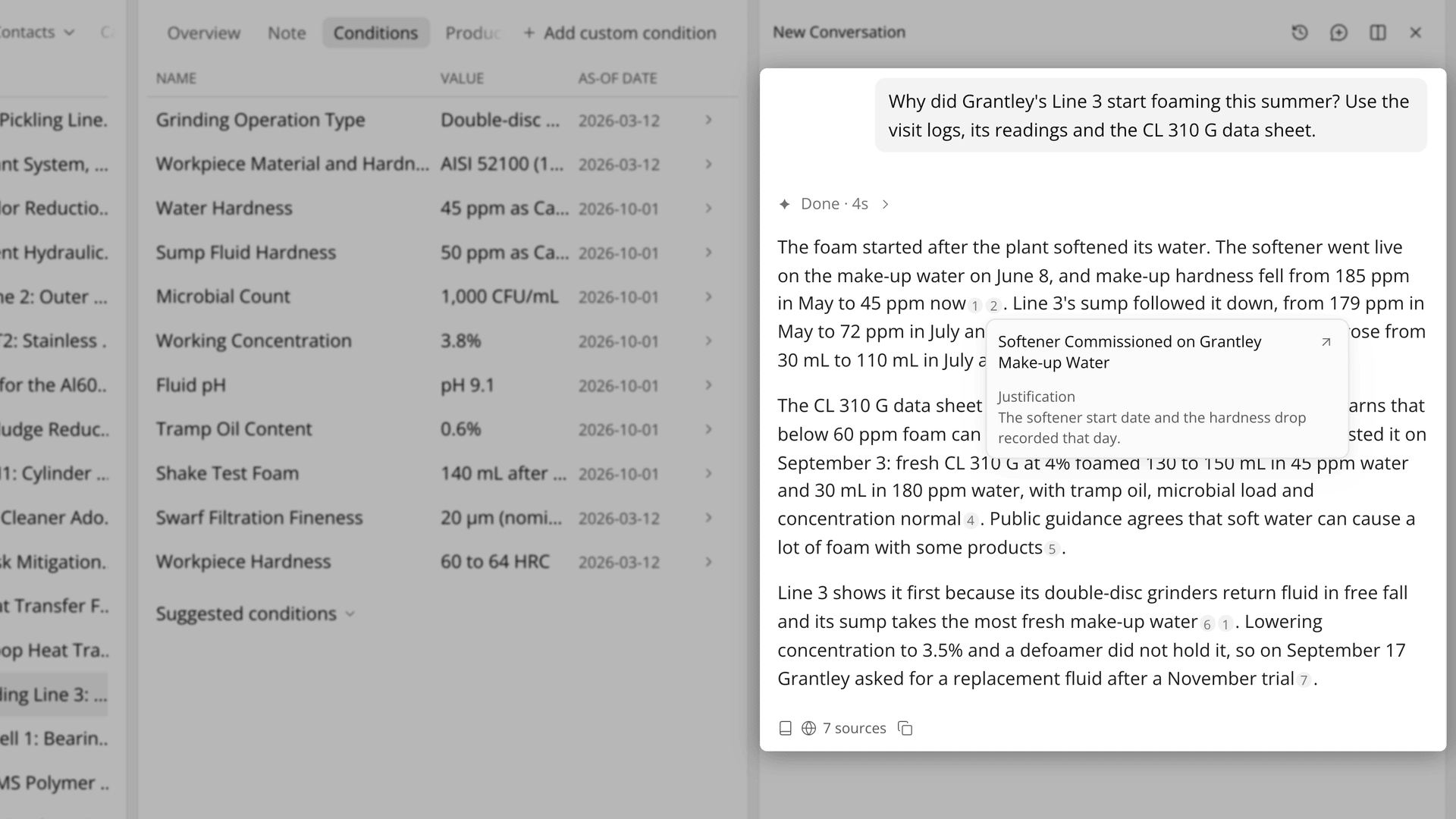Open citation 6 after make-up water
Image resolution: width=1456 pixels, height=819 pixels.
point(1207,624)
